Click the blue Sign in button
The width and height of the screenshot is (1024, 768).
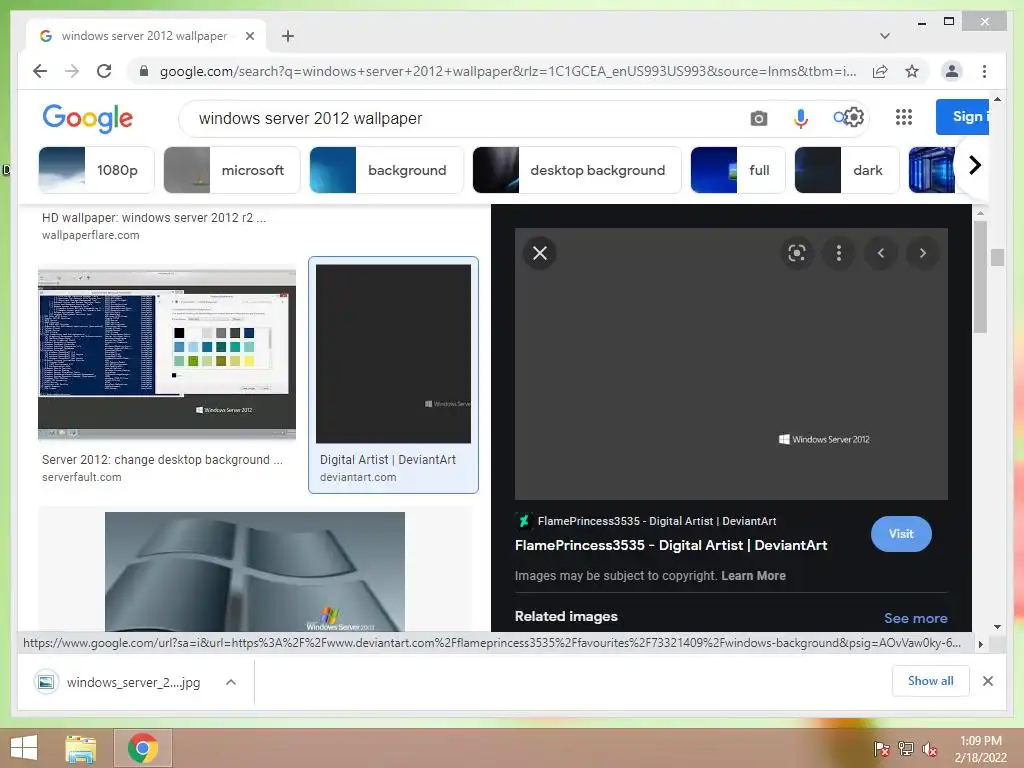click(x=963, y=117)
